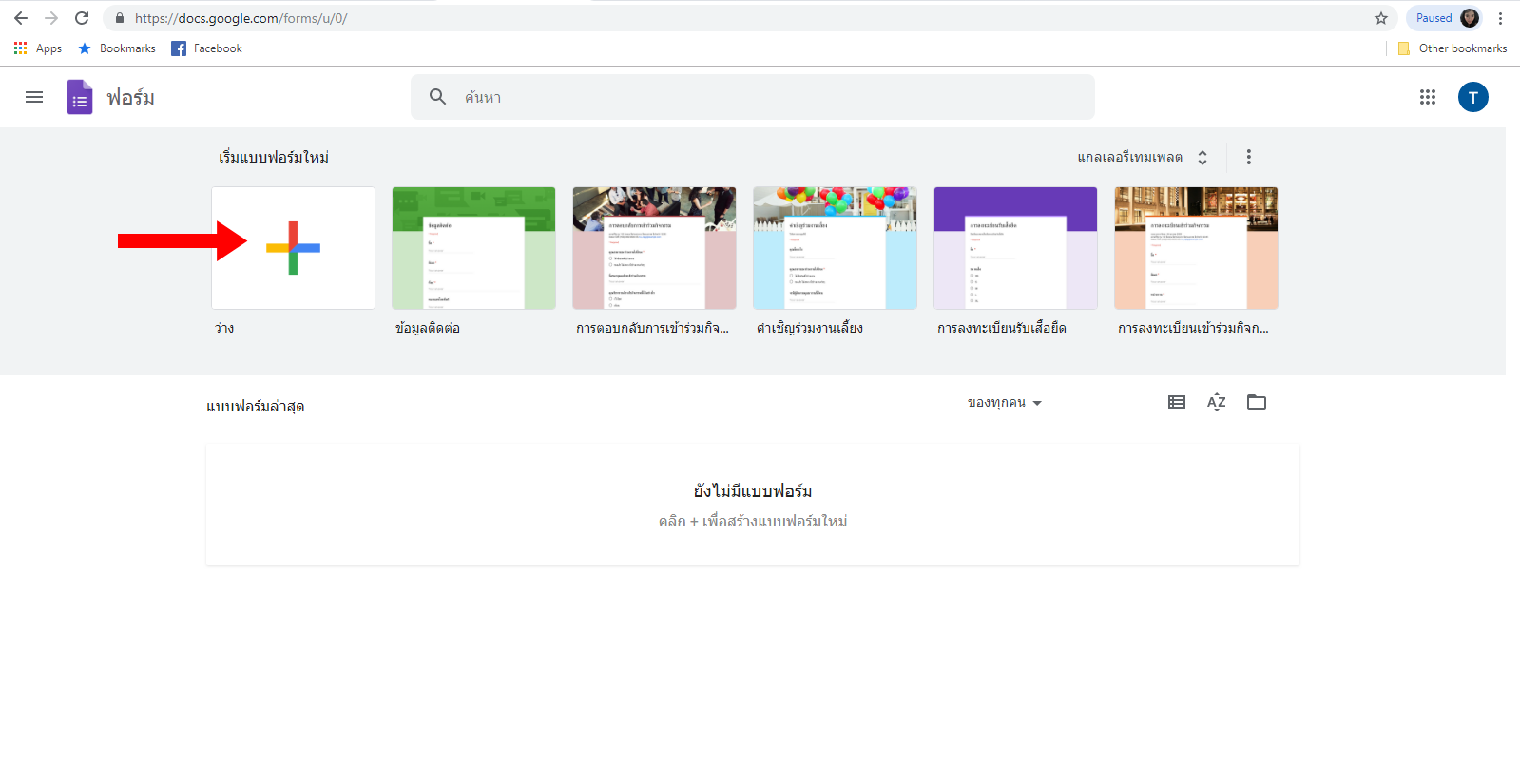Viewport: 1520px width, 784px height.
Task: Open the Bookmarks bar item
Action: pyautogui.click(x=117, y=48)
